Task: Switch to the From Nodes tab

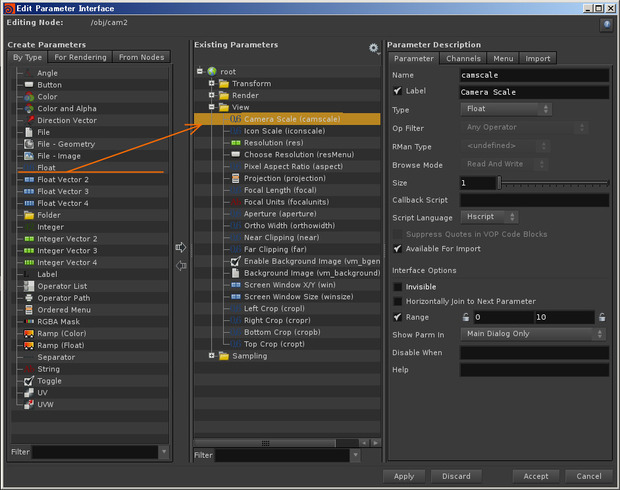Action: [142, 57]
